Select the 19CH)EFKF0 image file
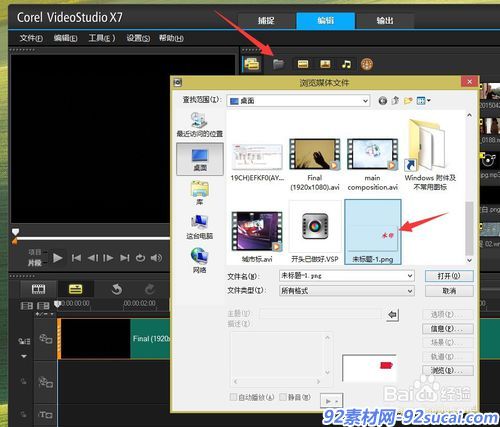Screen dimensions: 500x427 (257, 162)
